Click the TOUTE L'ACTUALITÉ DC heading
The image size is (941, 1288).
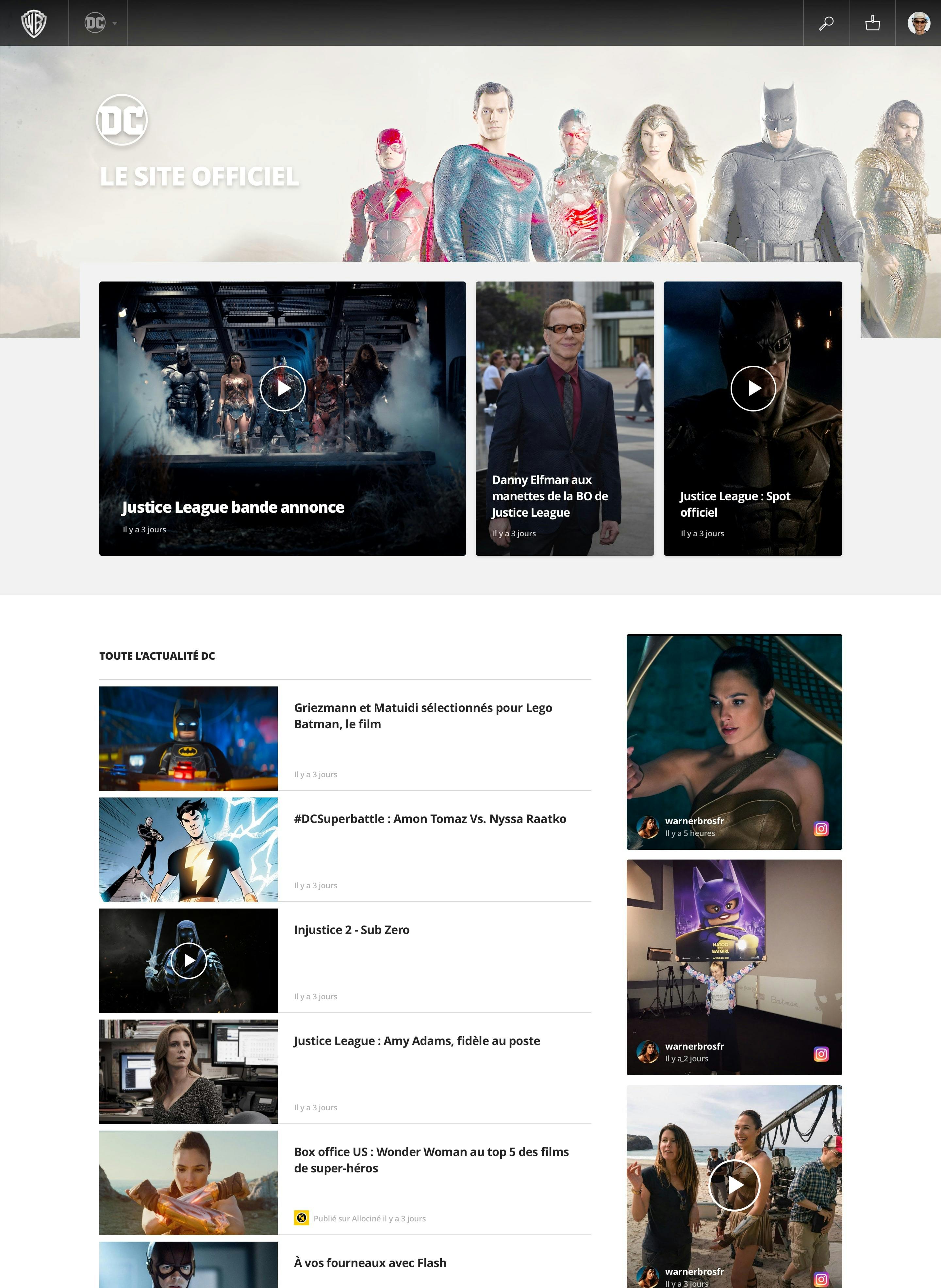point(157,656)
